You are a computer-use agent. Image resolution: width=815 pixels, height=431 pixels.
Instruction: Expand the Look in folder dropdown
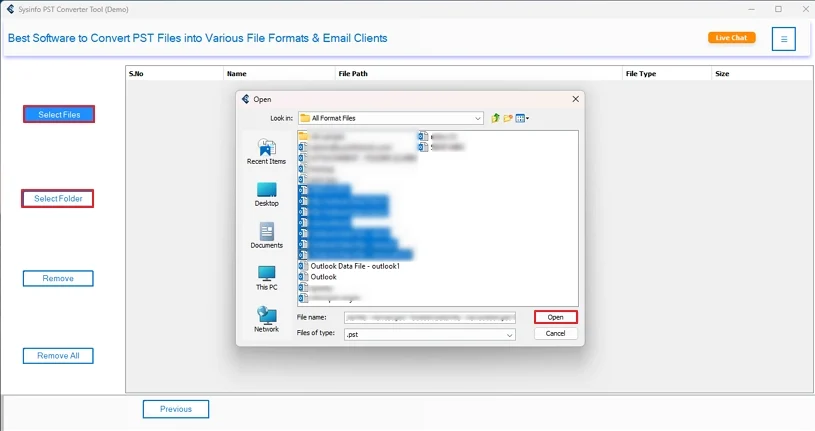point(477,119)
